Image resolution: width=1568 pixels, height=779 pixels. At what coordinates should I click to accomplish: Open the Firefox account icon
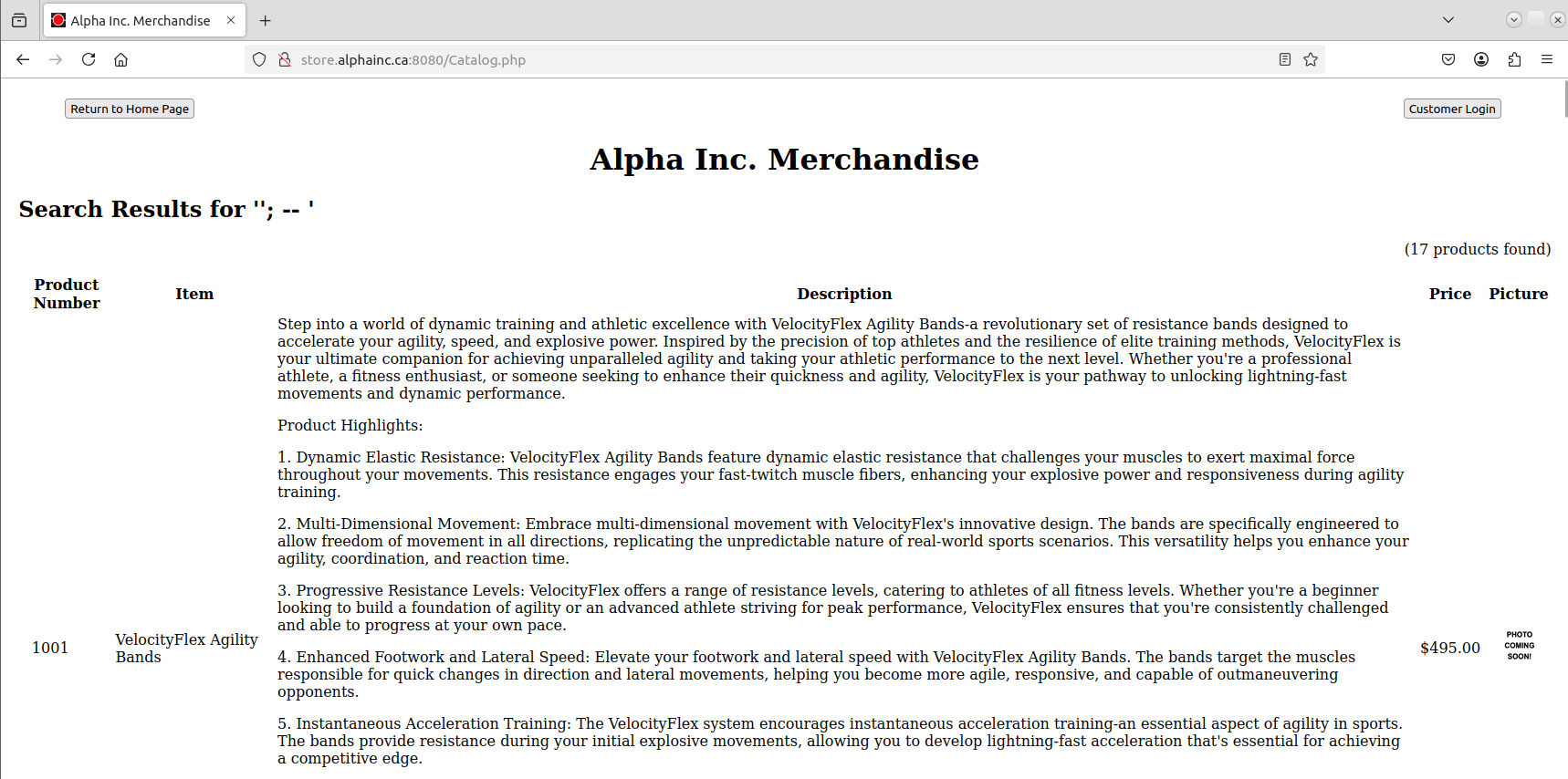pos(1481,59)
